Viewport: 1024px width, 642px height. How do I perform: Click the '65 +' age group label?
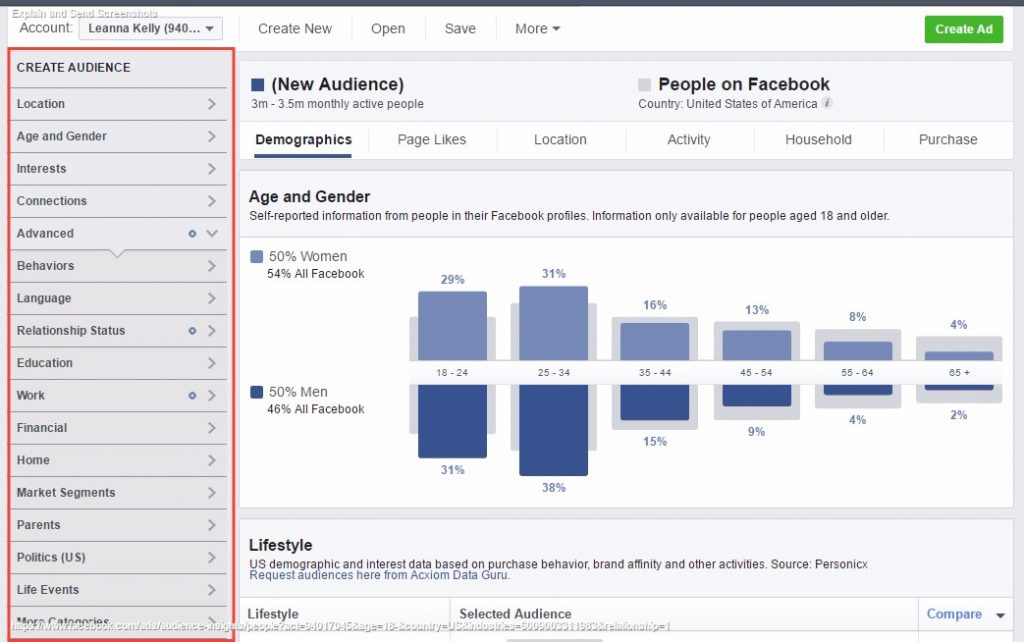coord(959,372)
